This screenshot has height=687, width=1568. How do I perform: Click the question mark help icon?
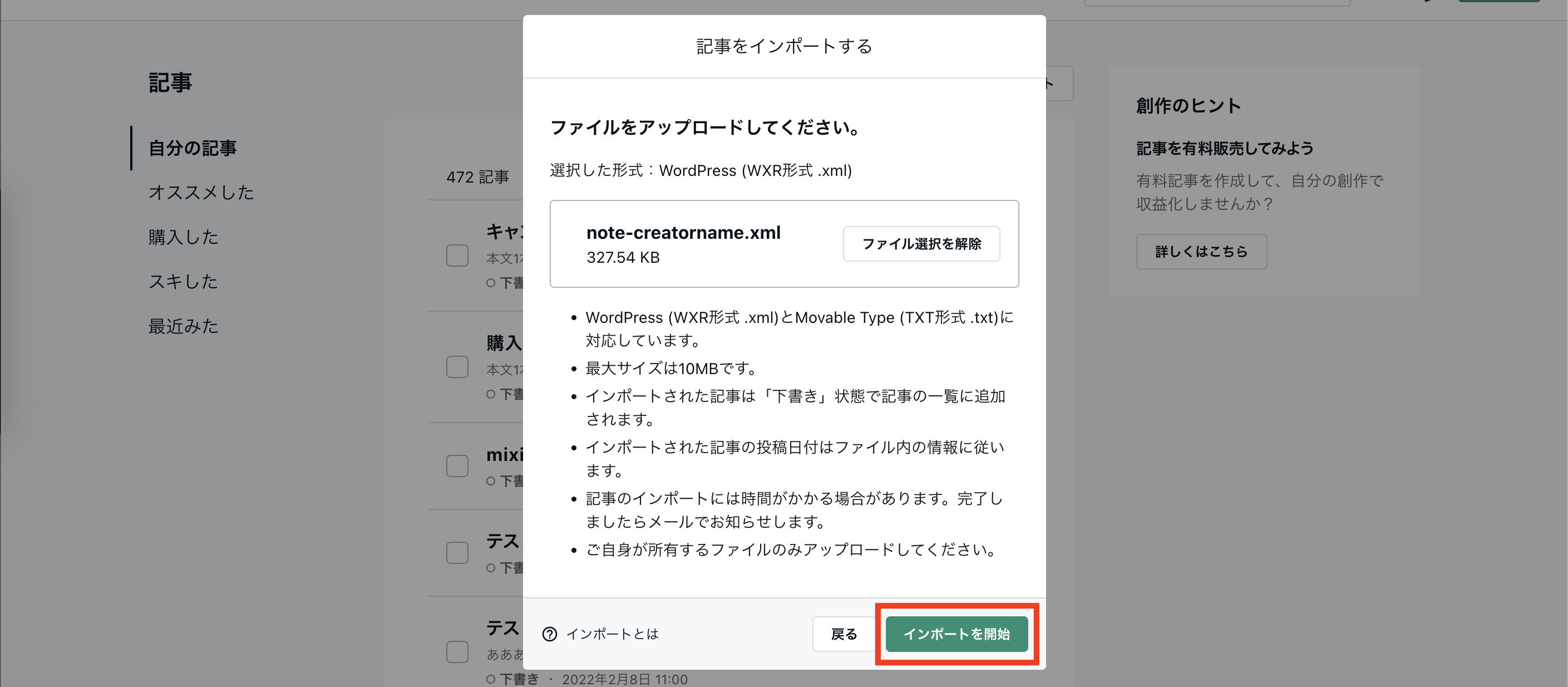pyautogui.click(x=549, y=634)
